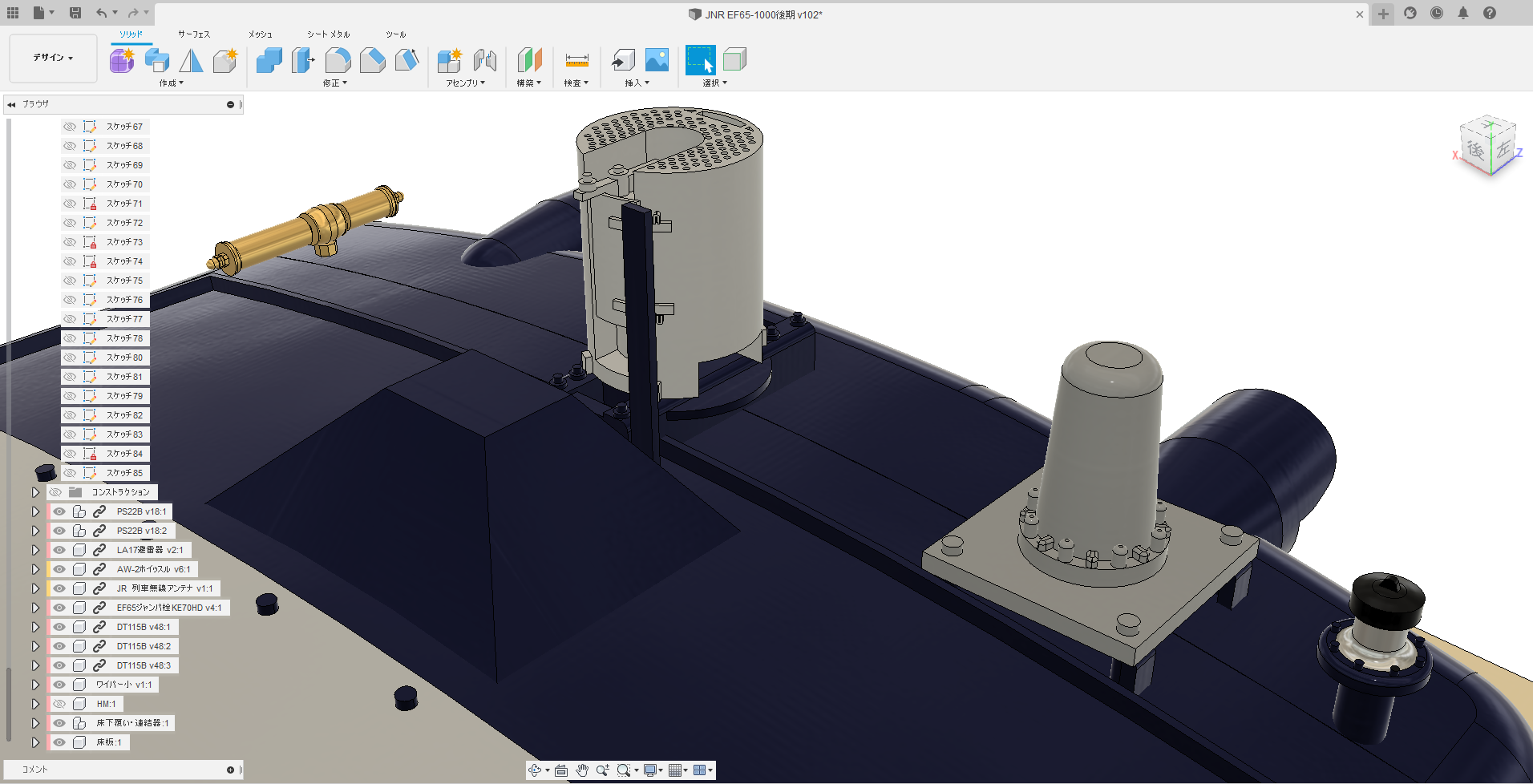This screenshot has width=1533, height=784.
Task: Switch to the メッシュ tab
Action: click(x=260, y=34)
